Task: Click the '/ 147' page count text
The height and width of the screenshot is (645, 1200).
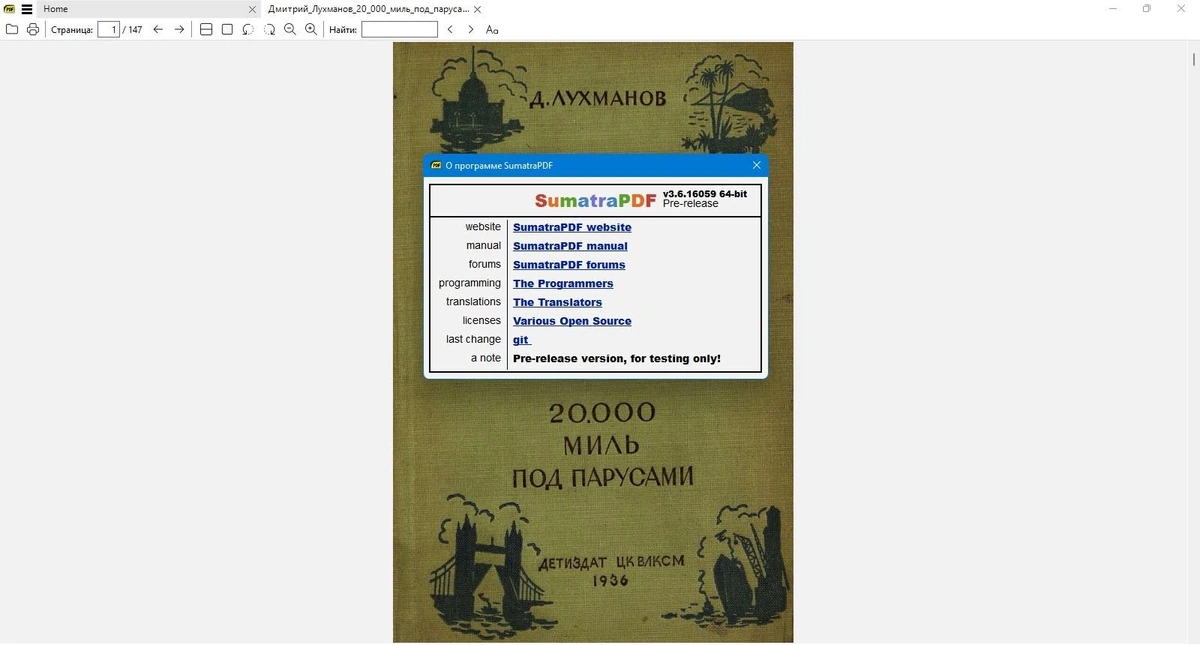Action: [x=132, y=30]
